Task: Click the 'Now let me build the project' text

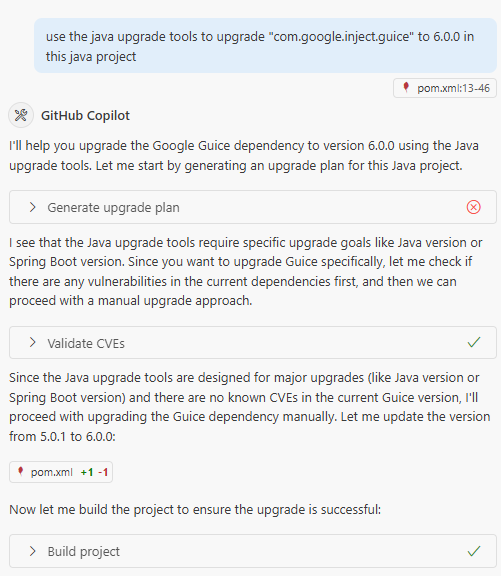Action: click(195, 510)
